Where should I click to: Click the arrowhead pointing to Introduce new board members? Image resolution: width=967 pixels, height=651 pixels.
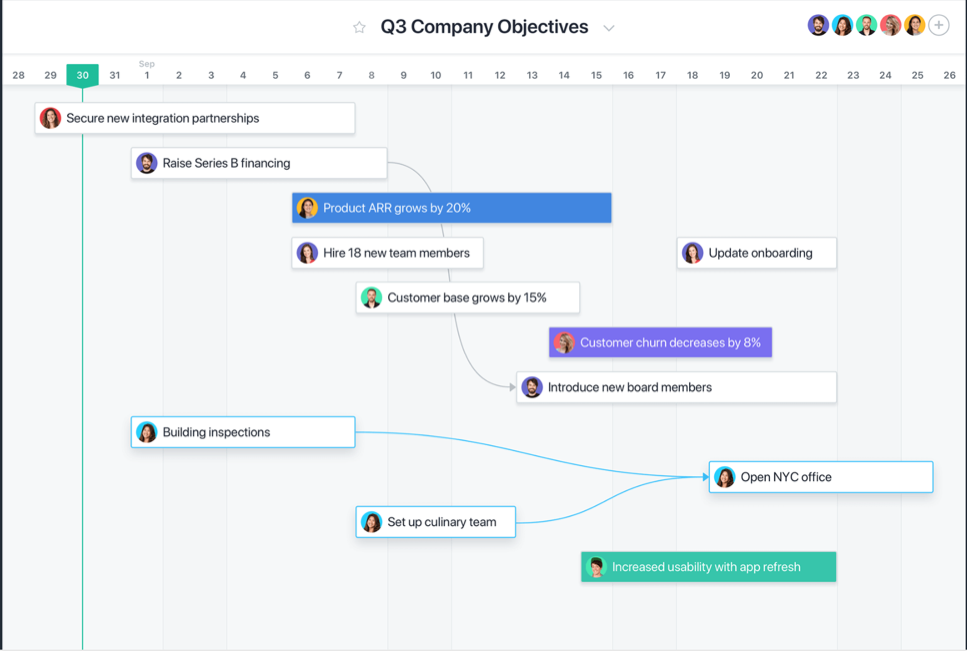coord(512,387)
